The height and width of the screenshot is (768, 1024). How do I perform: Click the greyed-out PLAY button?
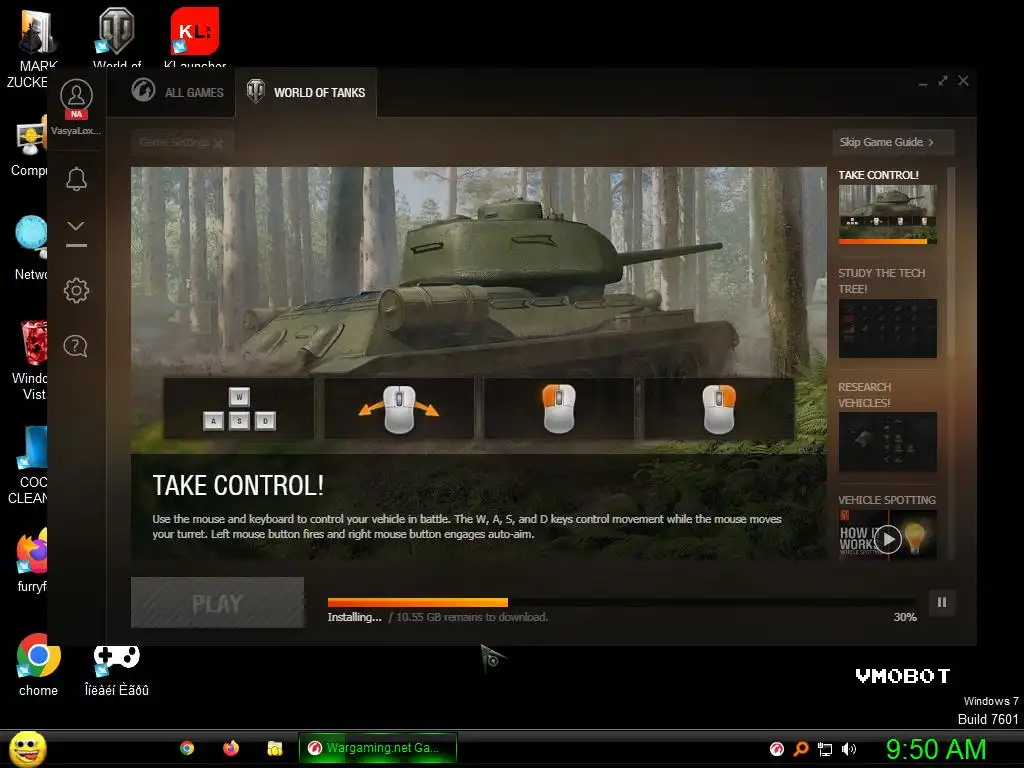pos(217,603)
